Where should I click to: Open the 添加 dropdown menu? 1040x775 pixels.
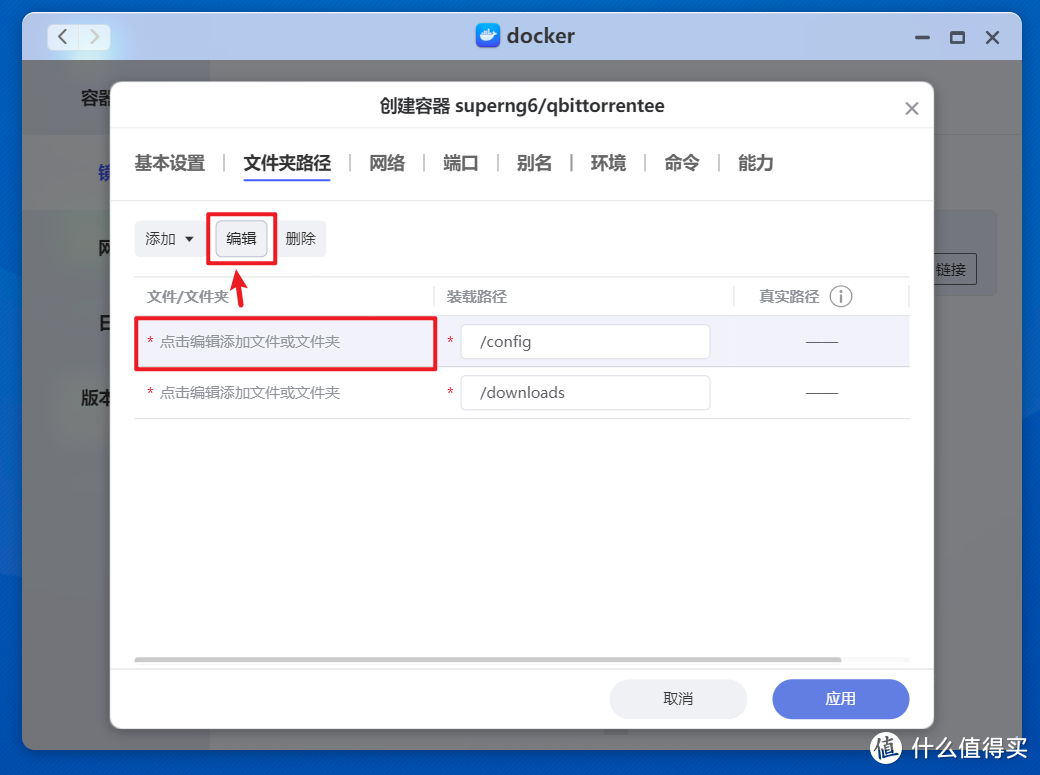[170, 238]
